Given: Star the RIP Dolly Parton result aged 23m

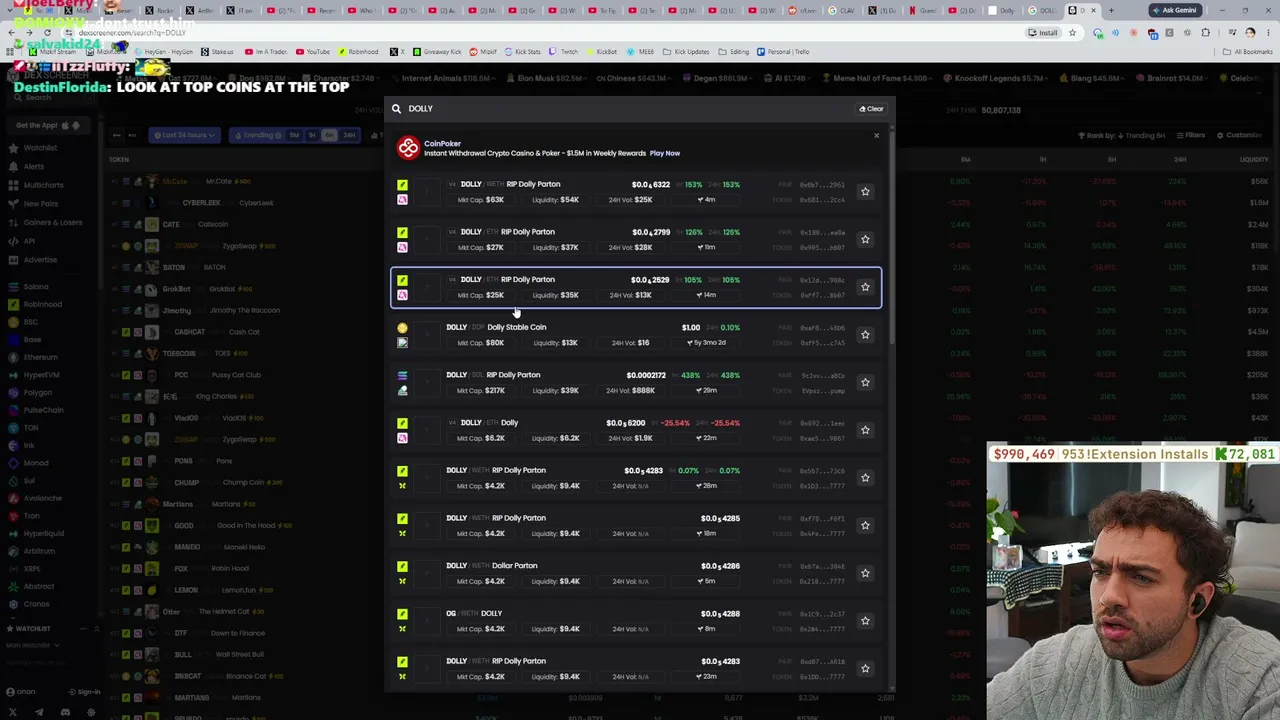Looking at the screenshot, I should (x=865, y=668).
